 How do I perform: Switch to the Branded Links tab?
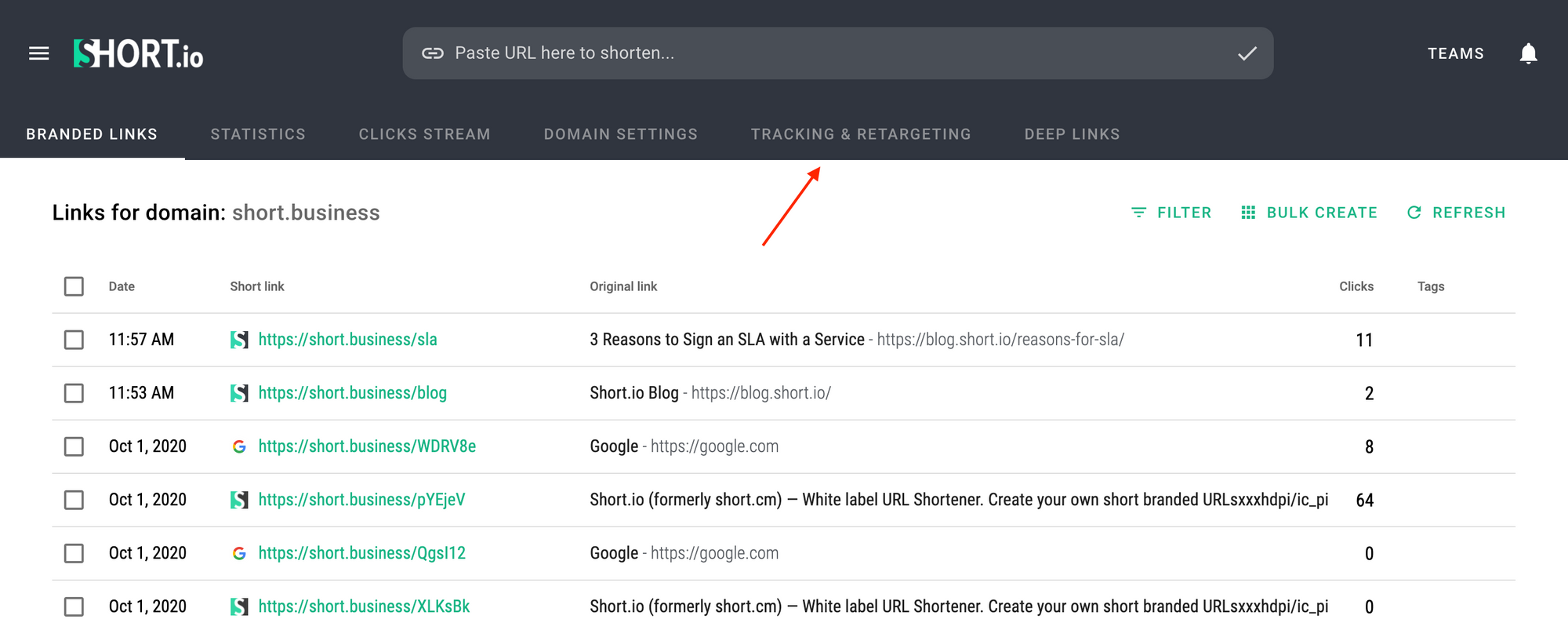92,134
